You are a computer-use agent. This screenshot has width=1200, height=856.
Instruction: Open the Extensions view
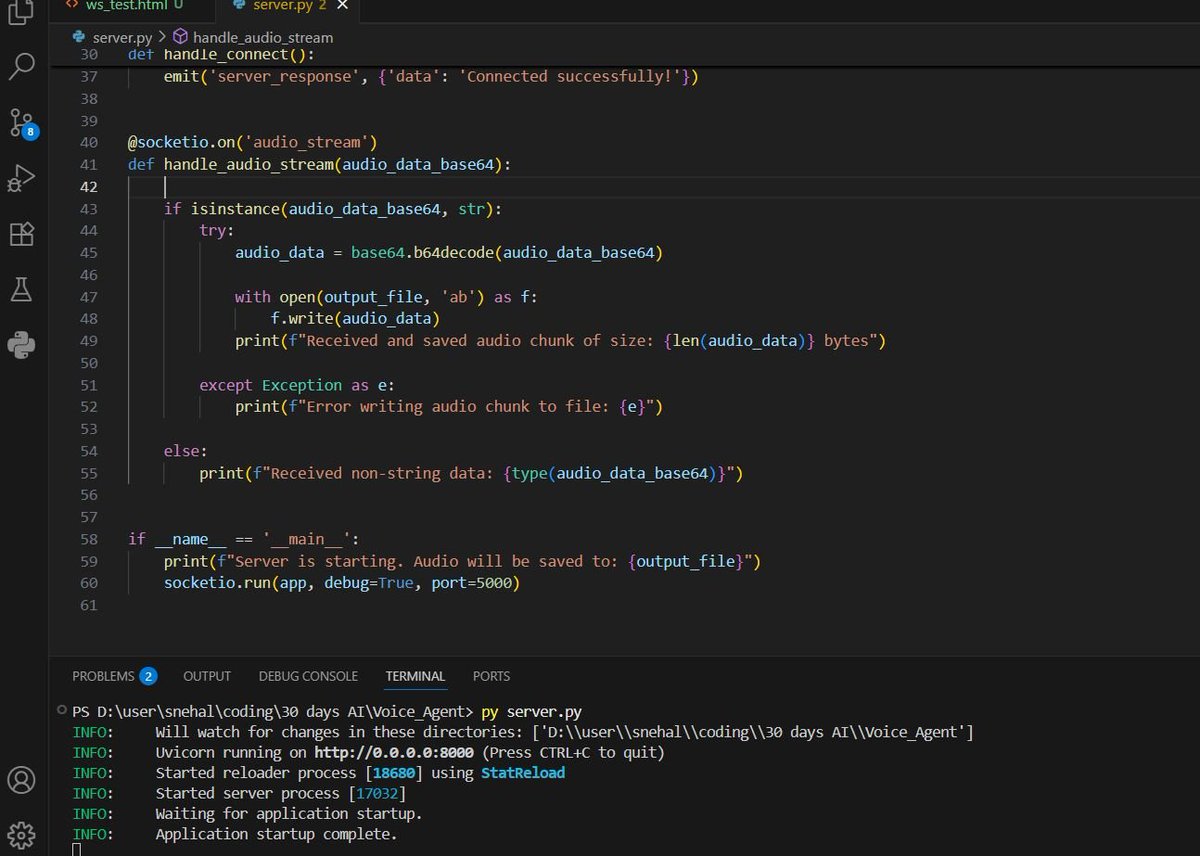[21, 234]
